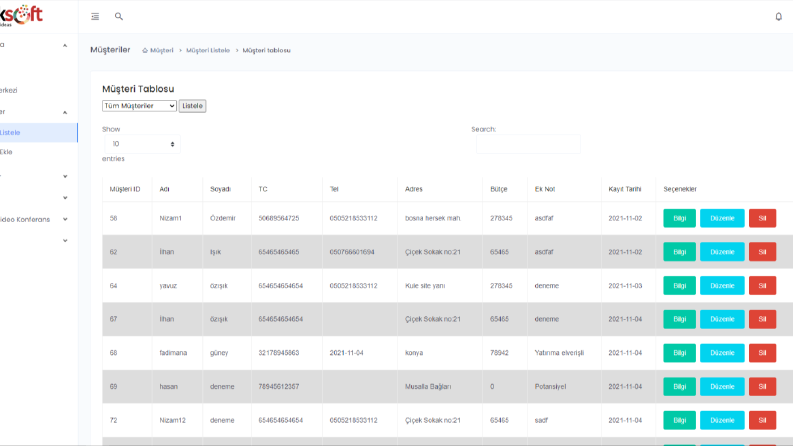Click Sil button for customer 62
The image size is (793, 446).
(x=762, y=252)
